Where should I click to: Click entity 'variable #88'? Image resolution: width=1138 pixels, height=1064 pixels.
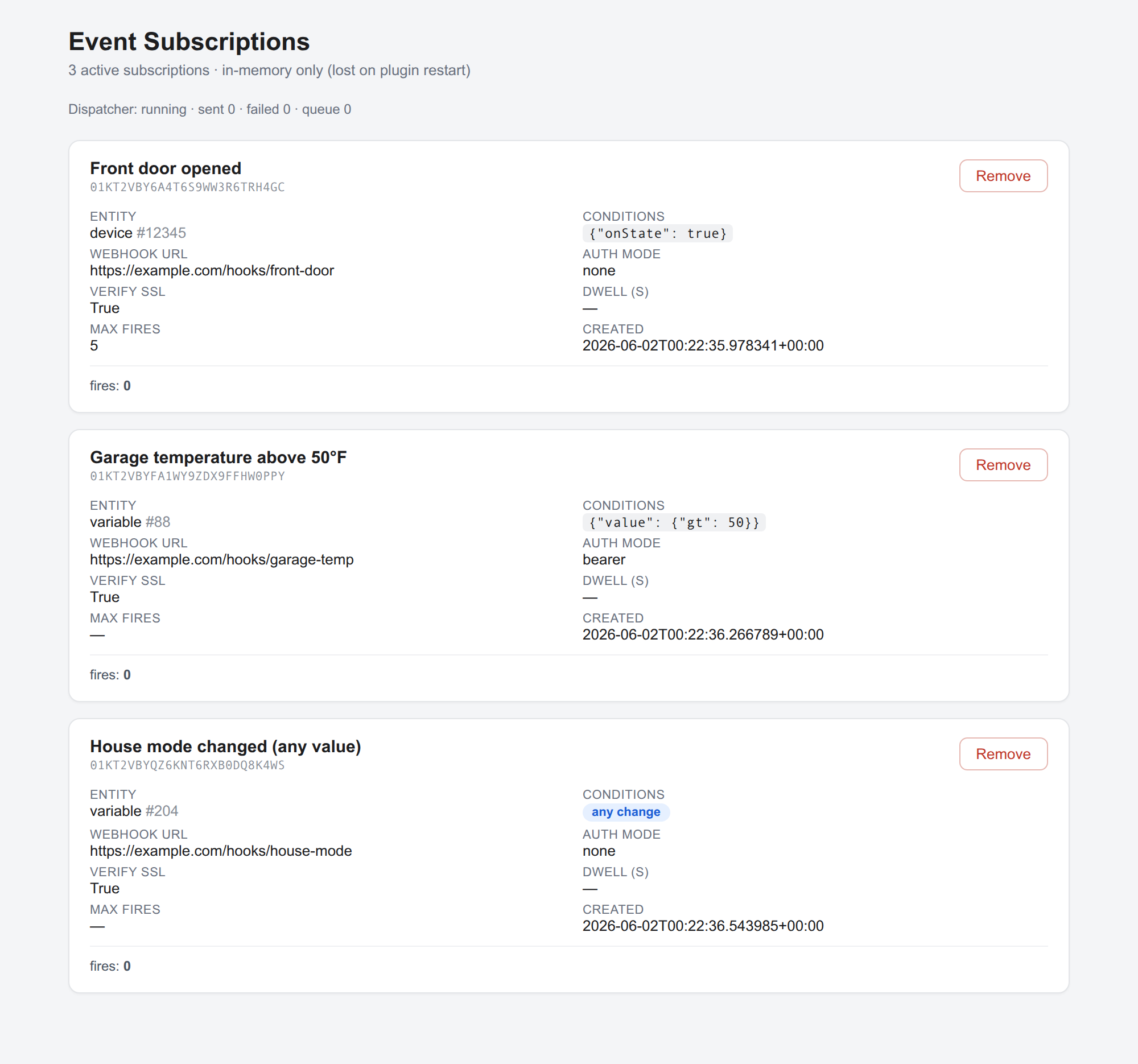tap(130, 522)
